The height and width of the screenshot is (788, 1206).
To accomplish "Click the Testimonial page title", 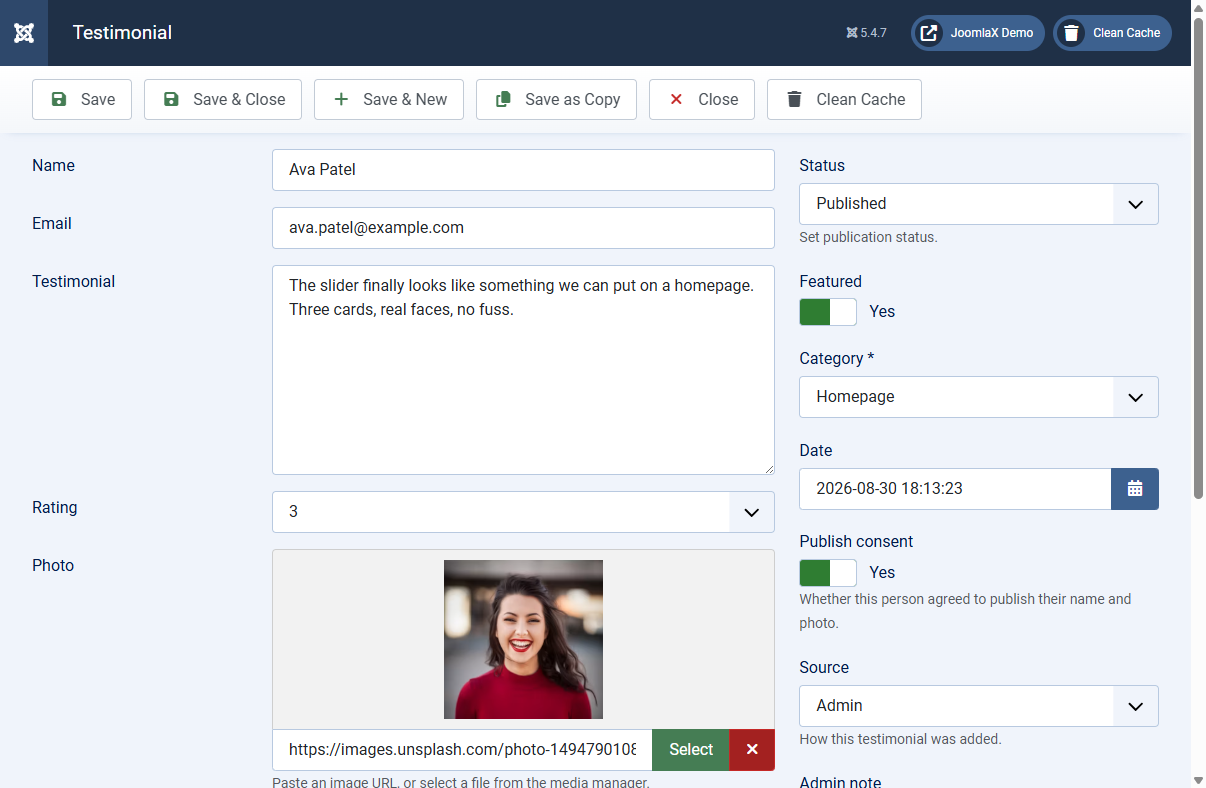I will 122,33.
